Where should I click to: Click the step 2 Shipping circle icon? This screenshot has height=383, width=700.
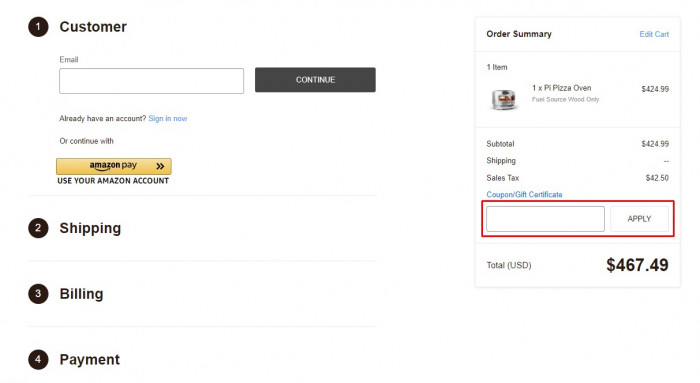pos(38,228)
